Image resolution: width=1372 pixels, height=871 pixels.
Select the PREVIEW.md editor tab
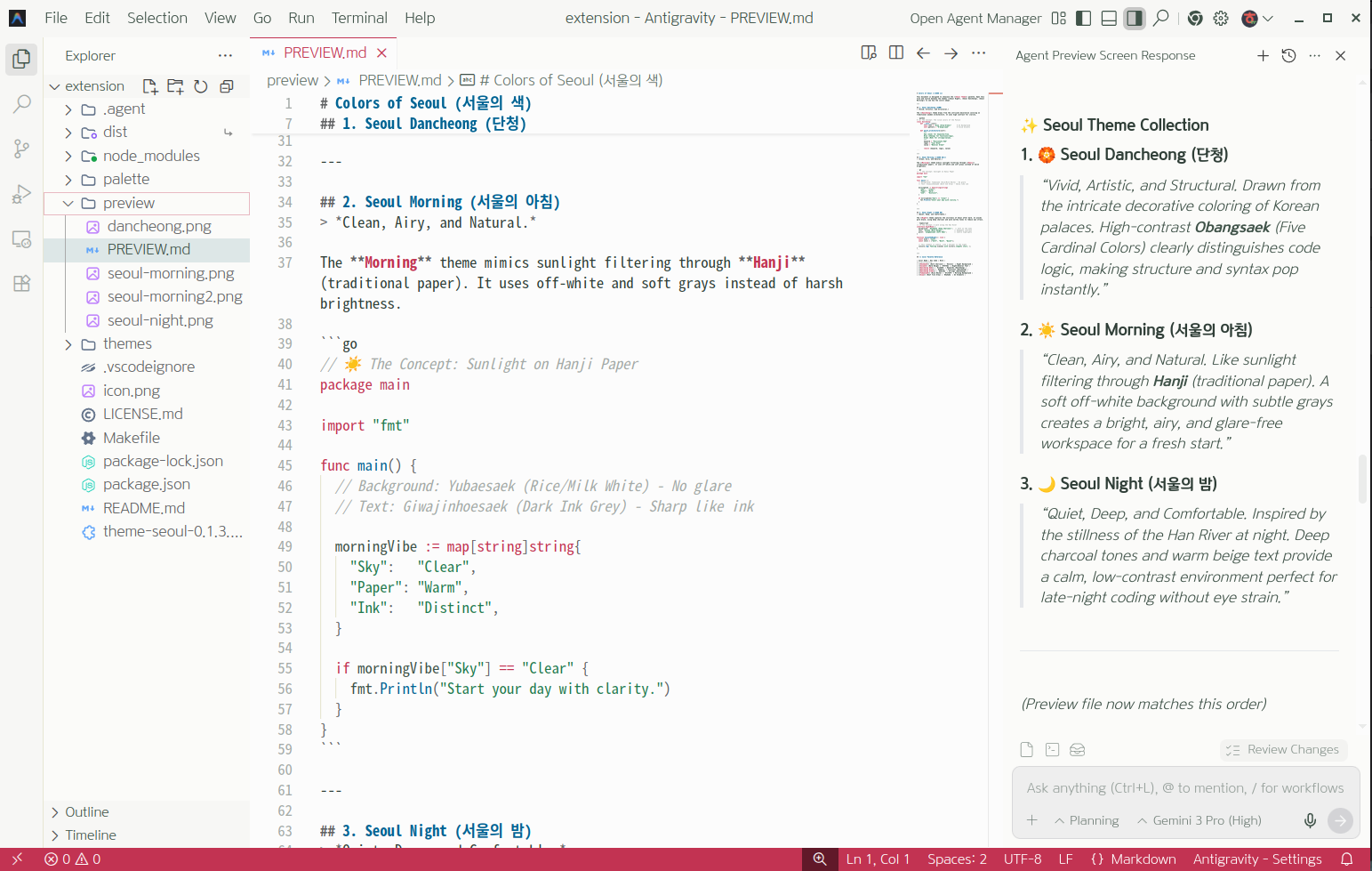pyautogui.click(x=325, y=53)
